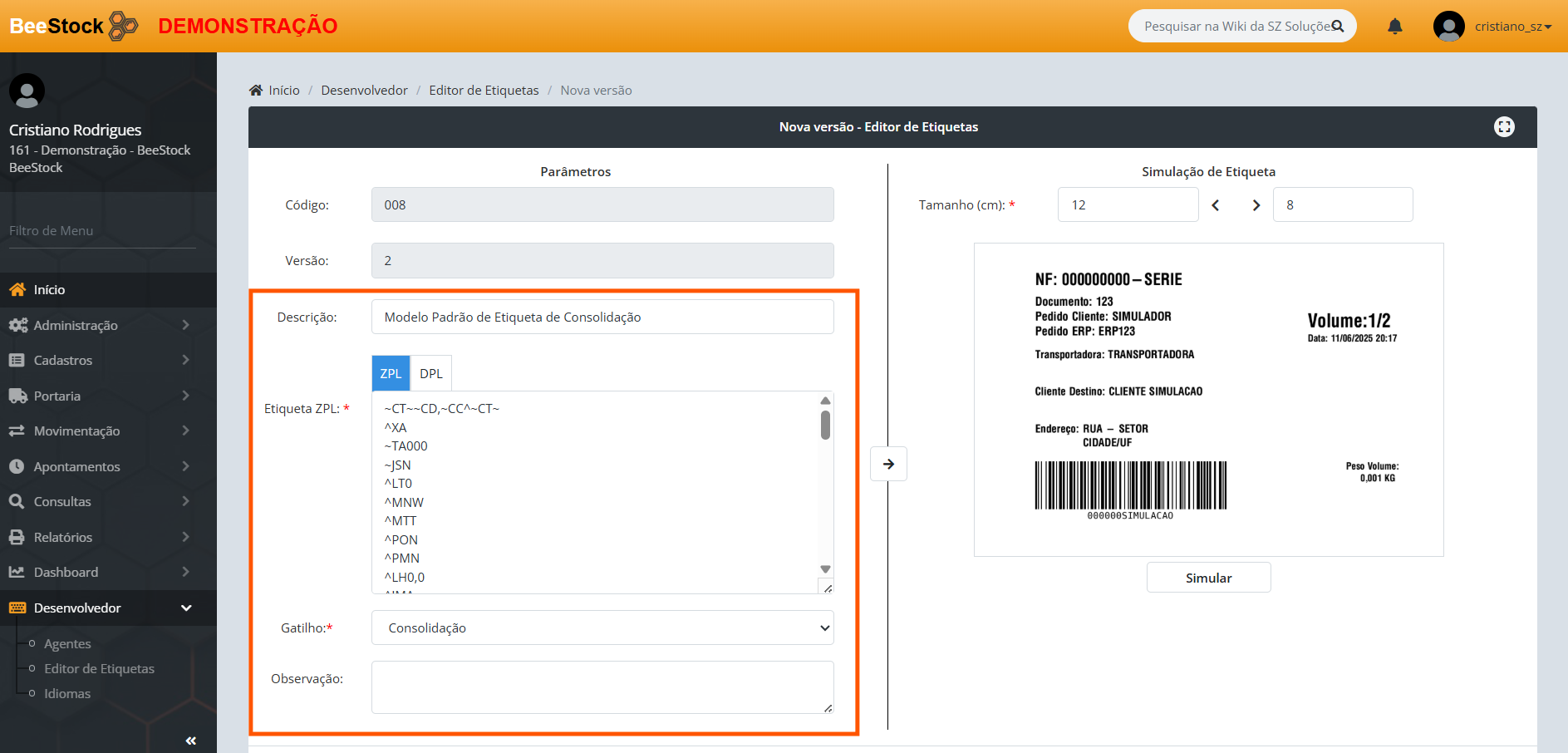Image resolution: width=1568 pixels, height=753 pixels.
Task: Expand the Administração menu
Action: click(x=100, y=325)
